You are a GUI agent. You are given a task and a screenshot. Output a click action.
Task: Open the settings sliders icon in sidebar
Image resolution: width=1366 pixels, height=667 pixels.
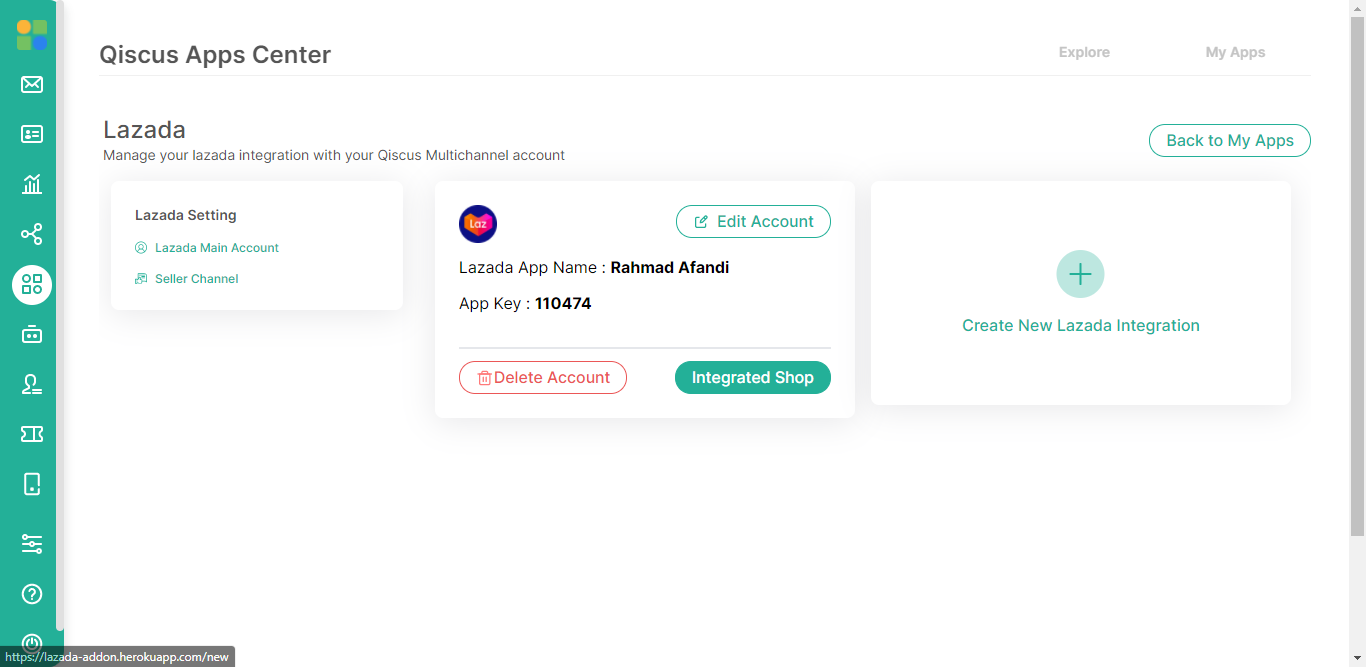32,544
